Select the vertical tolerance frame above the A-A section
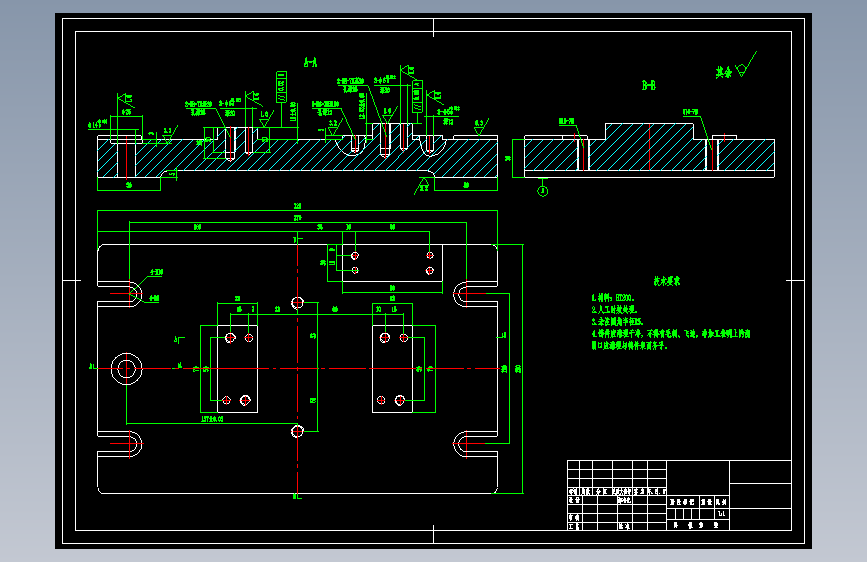Screen dimensions: 867x562 (281, 87)
